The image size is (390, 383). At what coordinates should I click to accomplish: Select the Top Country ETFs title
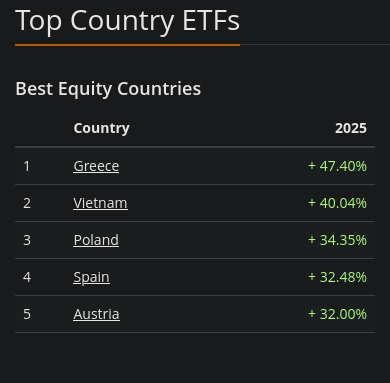[127, 21]
